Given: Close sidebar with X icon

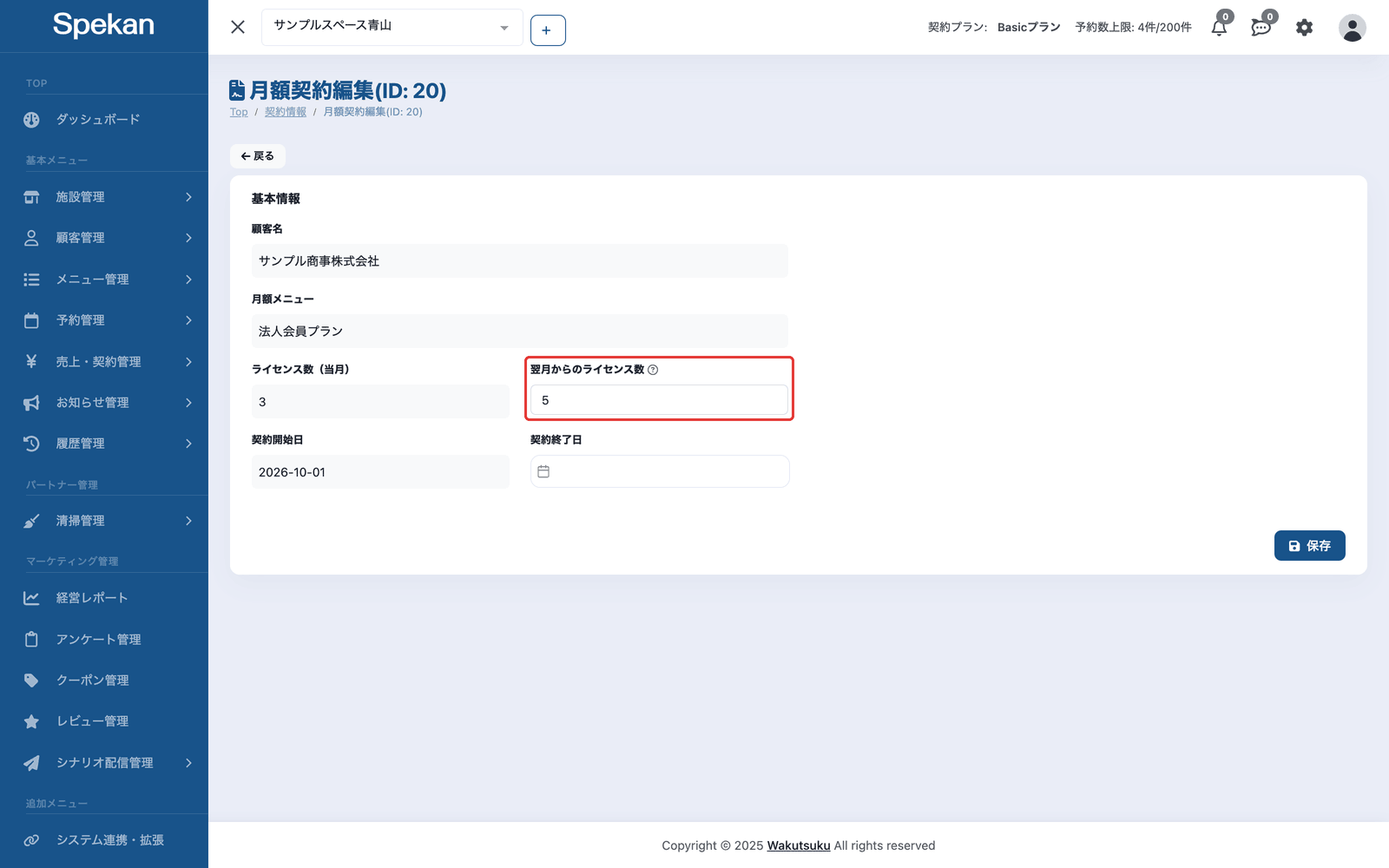Looking at the screenshot, I should (x=238, y=27).
